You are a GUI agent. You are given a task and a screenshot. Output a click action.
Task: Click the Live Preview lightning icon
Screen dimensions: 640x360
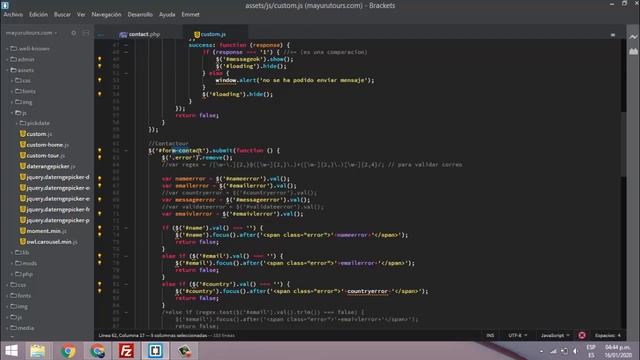(x=633, y=37)
